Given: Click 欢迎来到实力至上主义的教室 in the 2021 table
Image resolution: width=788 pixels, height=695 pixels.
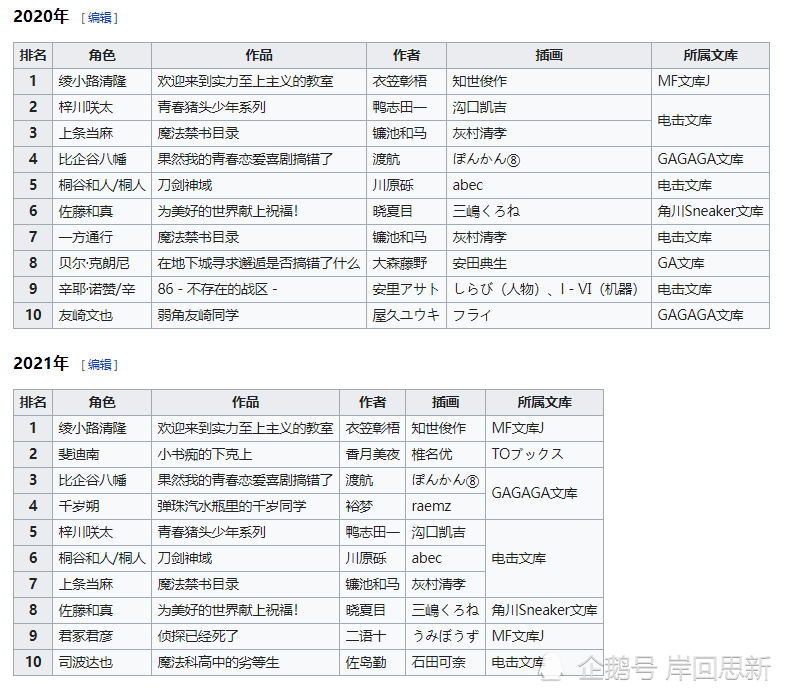Looking at the screenshot, I should (245, 428).
